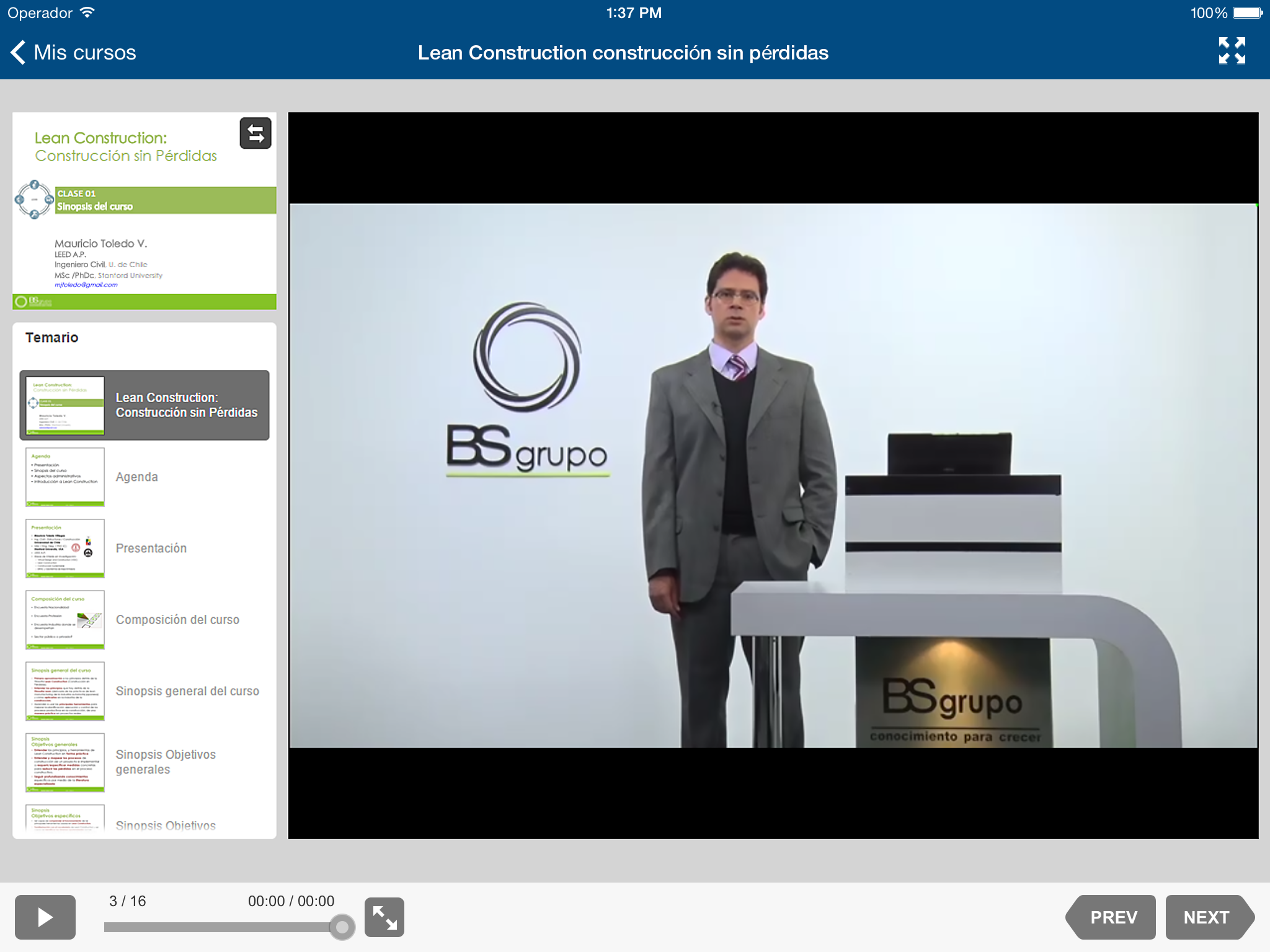Click the progress slider handle

pos(342,927)
